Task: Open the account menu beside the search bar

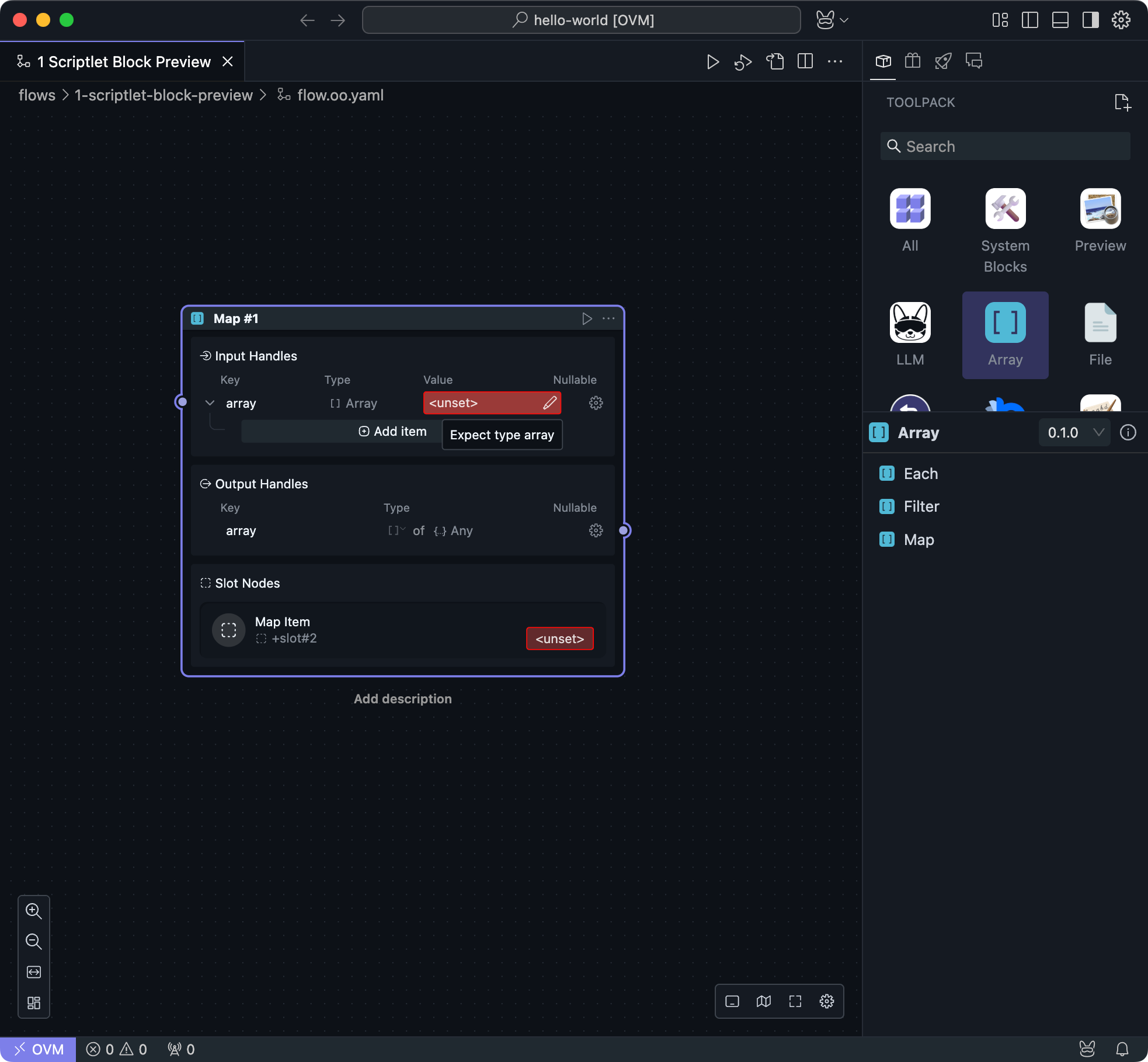Action: click(x=832, y=19)
